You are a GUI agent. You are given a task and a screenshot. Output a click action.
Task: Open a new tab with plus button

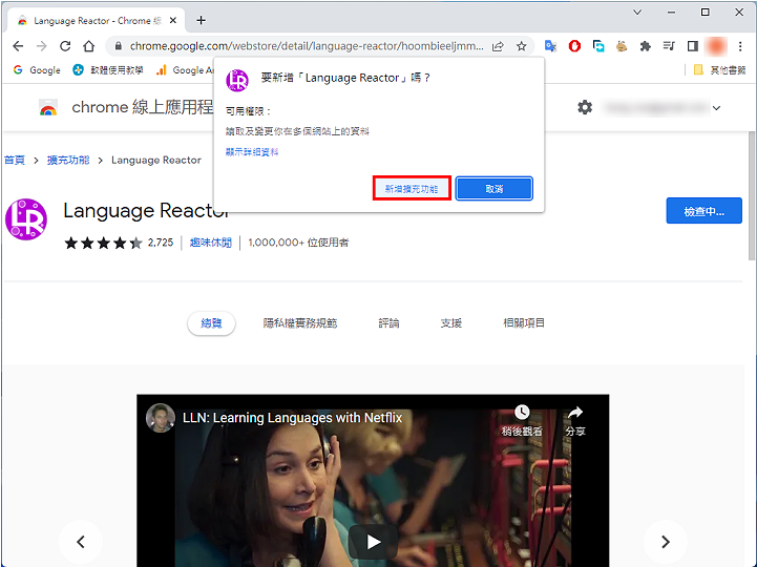201,20
